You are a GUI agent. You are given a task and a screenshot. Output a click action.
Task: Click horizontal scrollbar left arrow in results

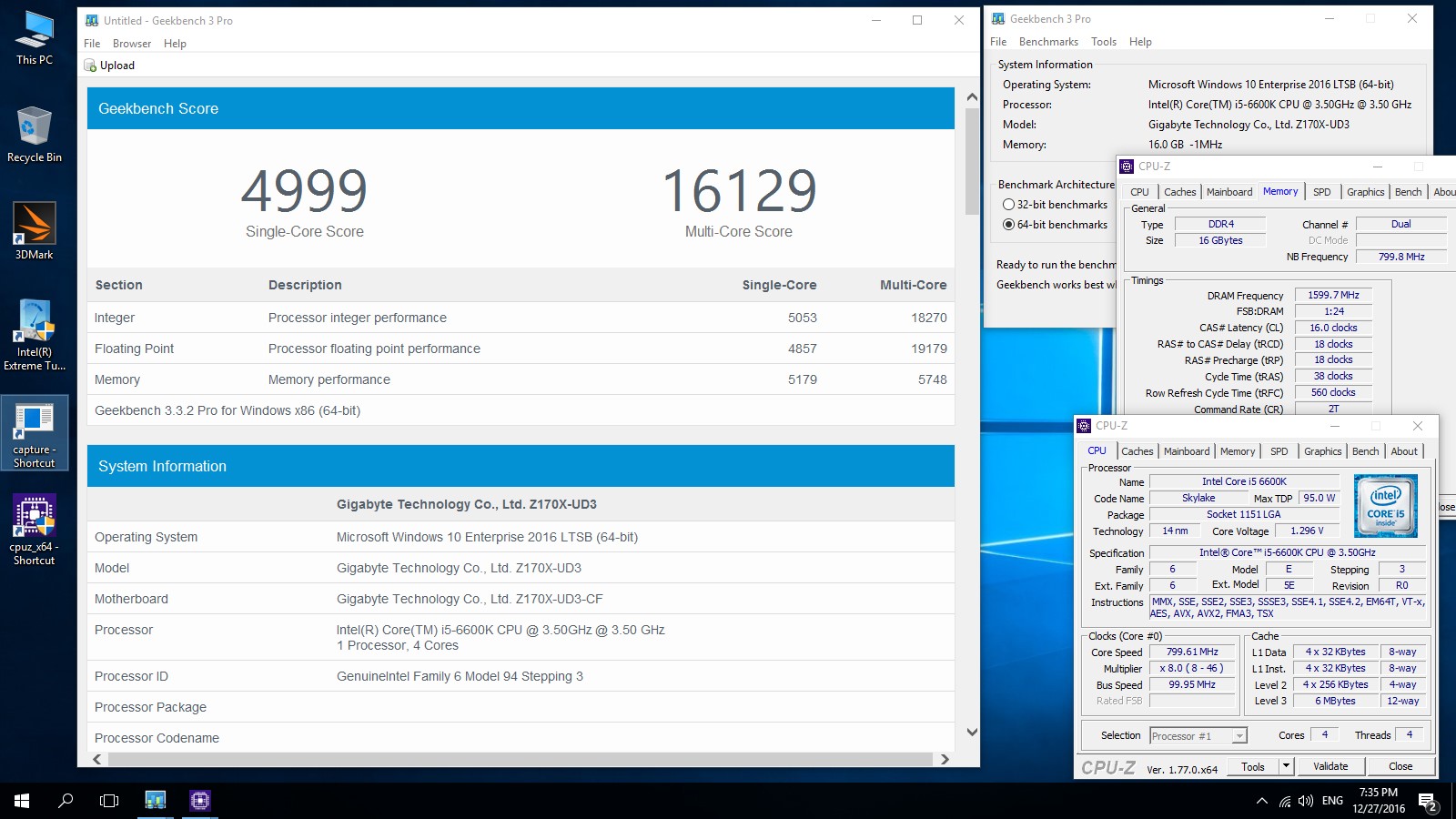pyautogui.click(x=97, y=759)
